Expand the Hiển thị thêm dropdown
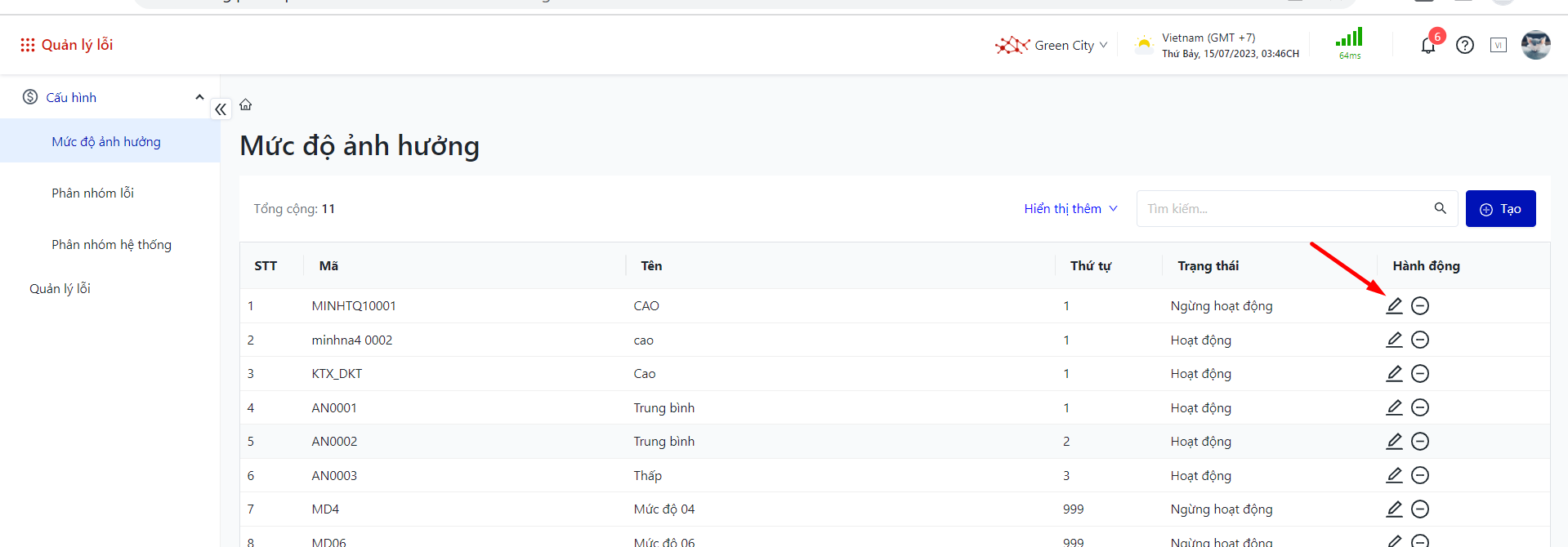The width and height of the screenshot is (1568, 547). [1070, 209]
